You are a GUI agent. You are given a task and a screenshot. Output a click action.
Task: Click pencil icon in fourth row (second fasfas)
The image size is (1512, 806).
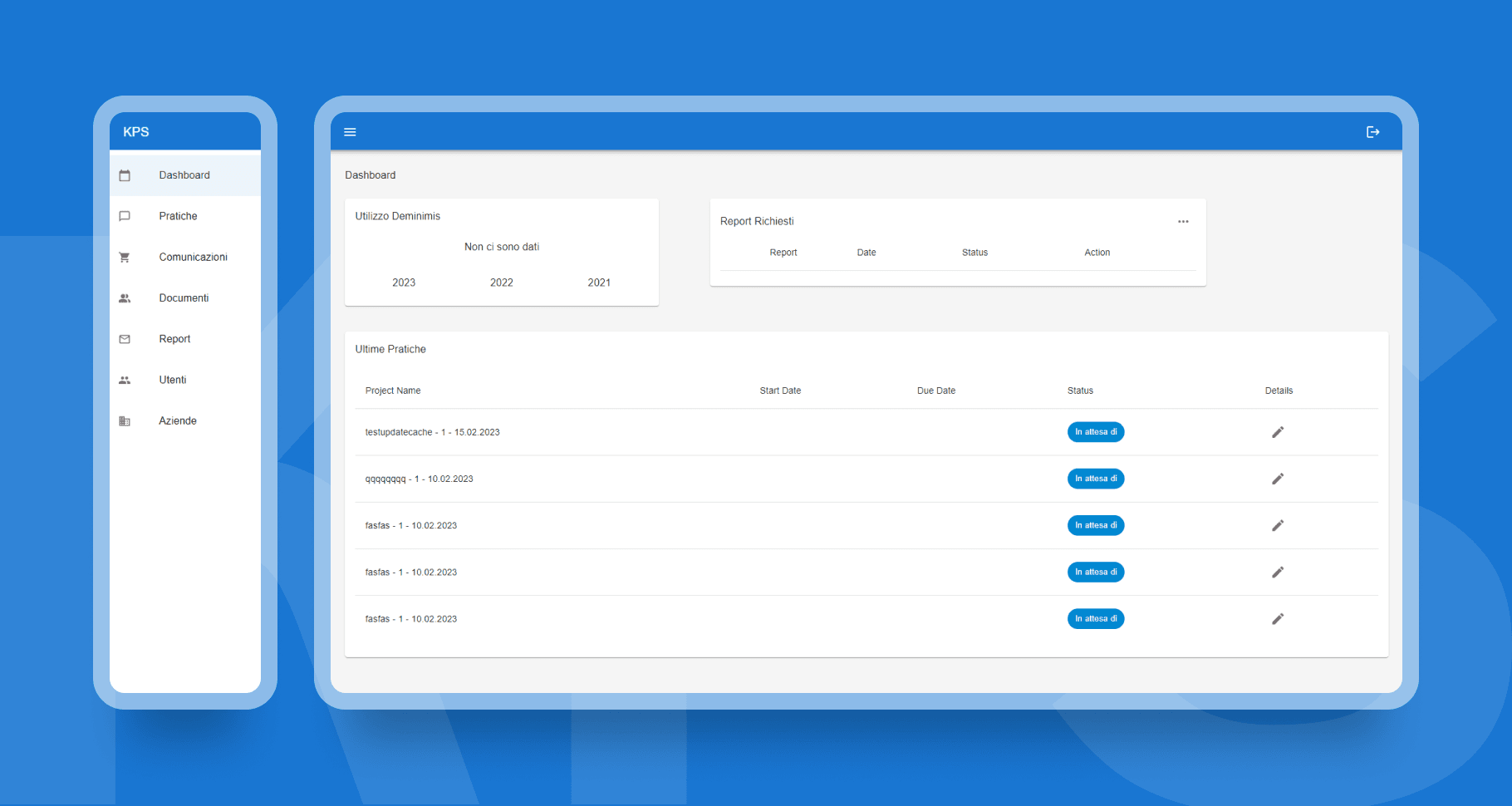tap(1278, 572)
